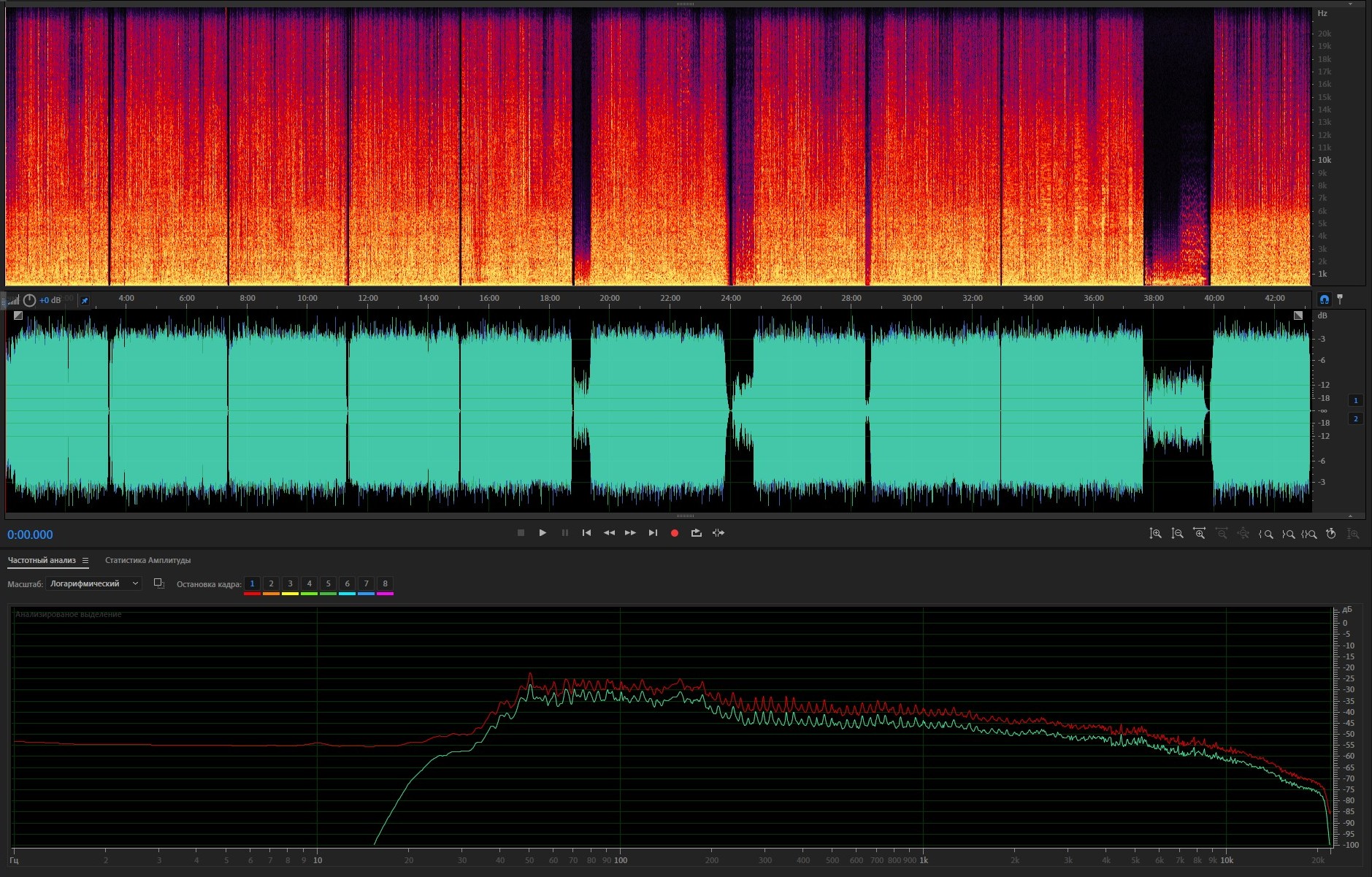Select the Частотный анализ tab

pos(42,561)
